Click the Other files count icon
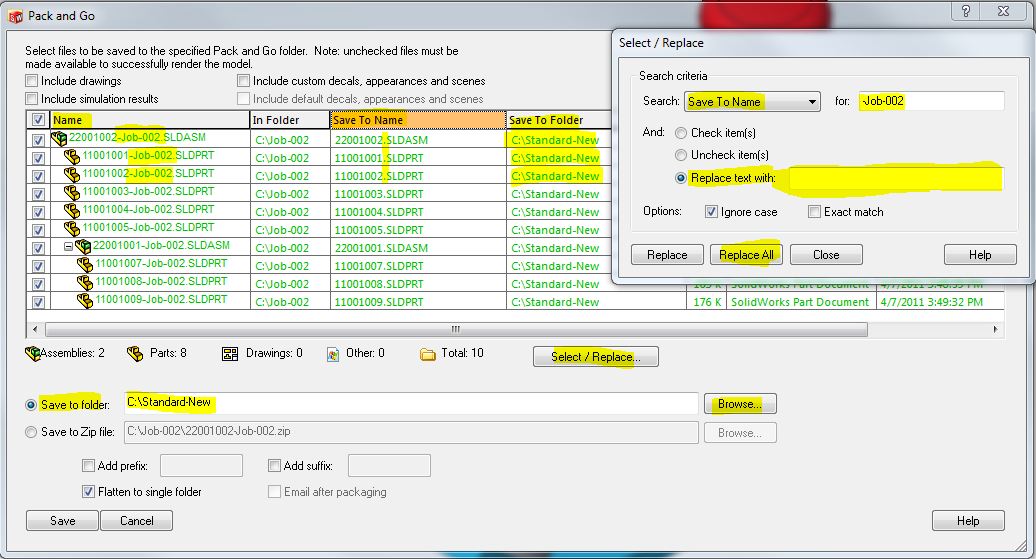The image size is (1036, 559). (333, 354)
